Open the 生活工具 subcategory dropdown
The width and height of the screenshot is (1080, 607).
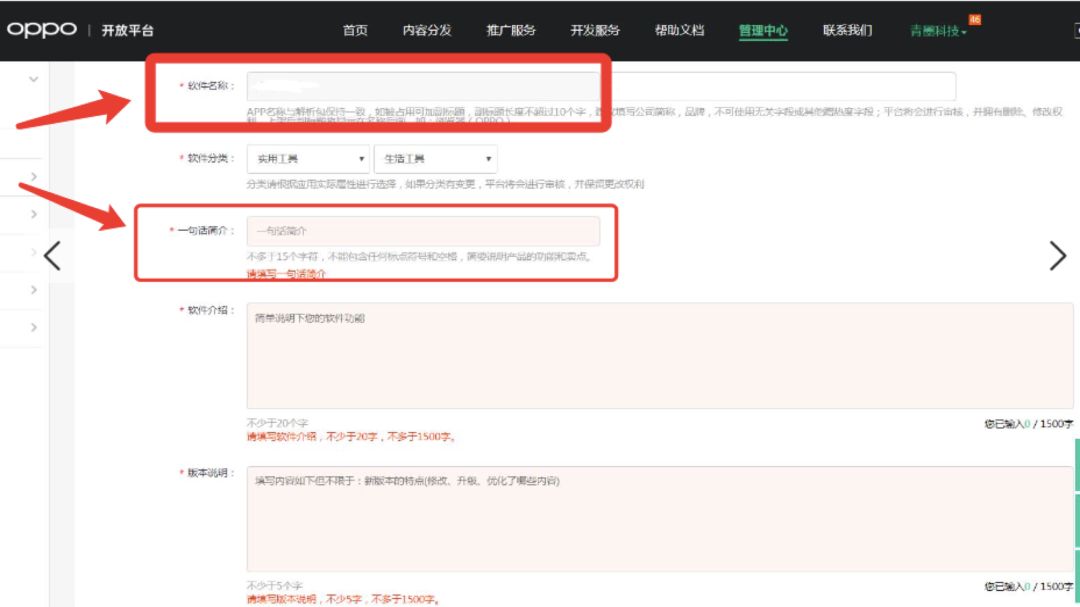pyautogui.click(x=435, y=159)
